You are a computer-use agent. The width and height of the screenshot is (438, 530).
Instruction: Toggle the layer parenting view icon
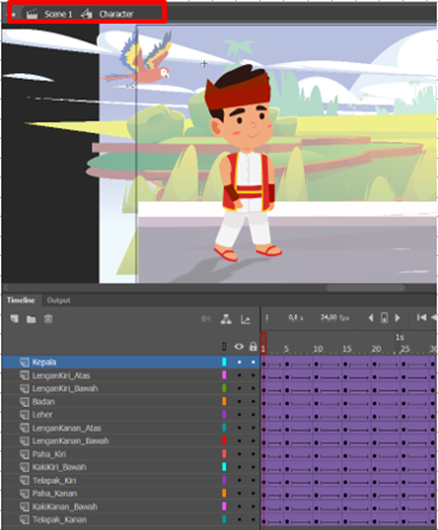point(226,319)
